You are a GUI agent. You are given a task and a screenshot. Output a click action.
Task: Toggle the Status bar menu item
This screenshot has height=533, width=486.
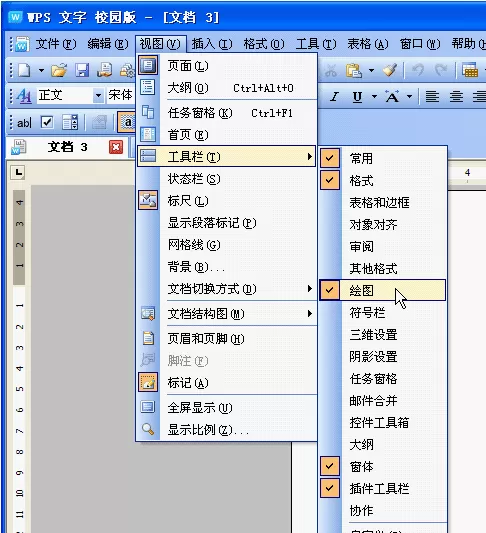pos(227,179)
